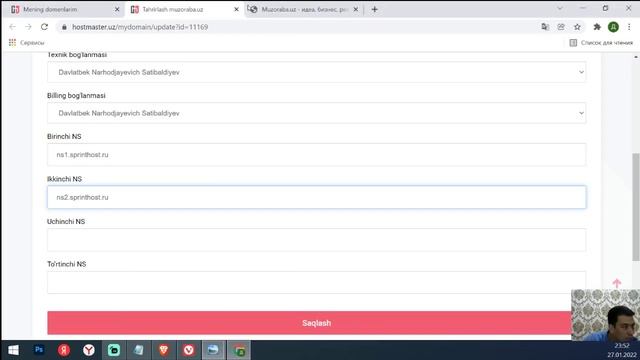Reload the hostmaster.uz page
The width and height of the screenshot is (640, 360).
44,27
